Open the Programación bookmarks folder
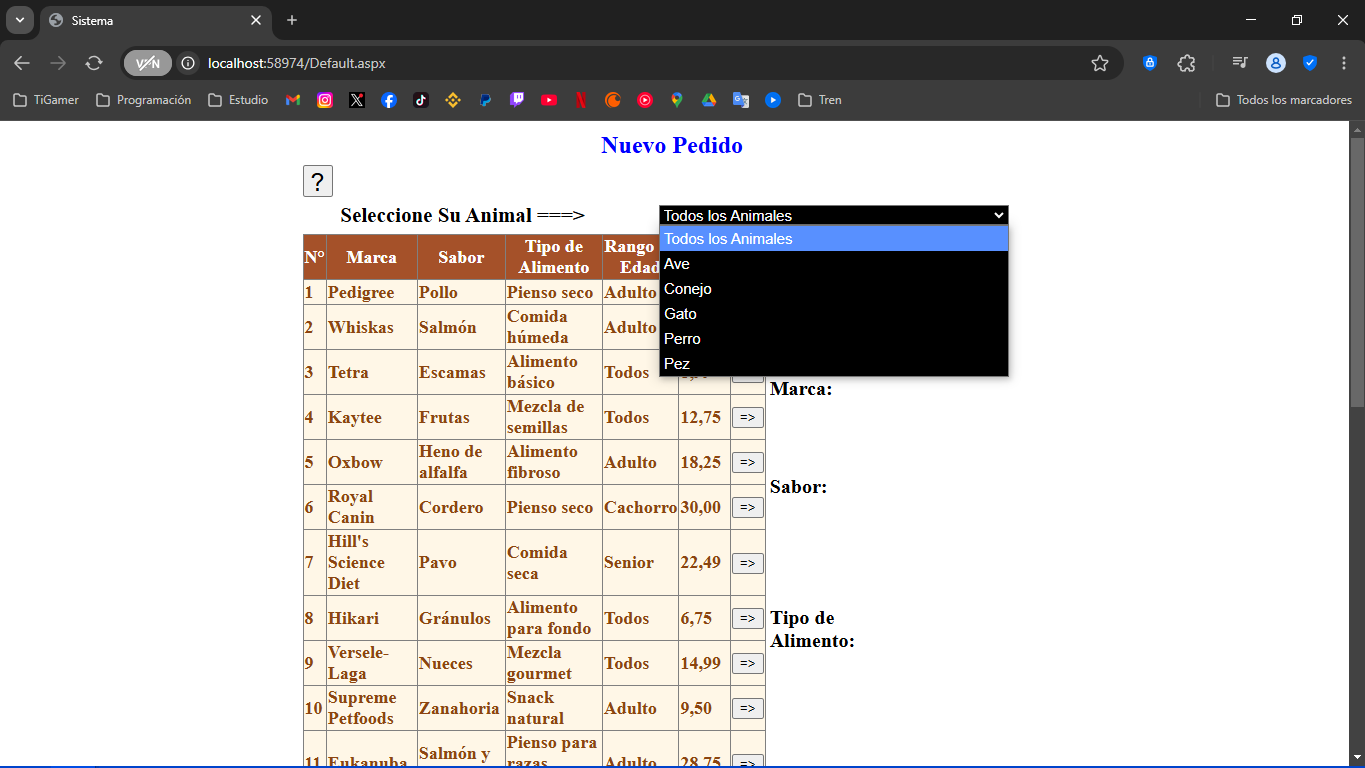Viewport: 1365px width, 768px height. click(143, 100)
